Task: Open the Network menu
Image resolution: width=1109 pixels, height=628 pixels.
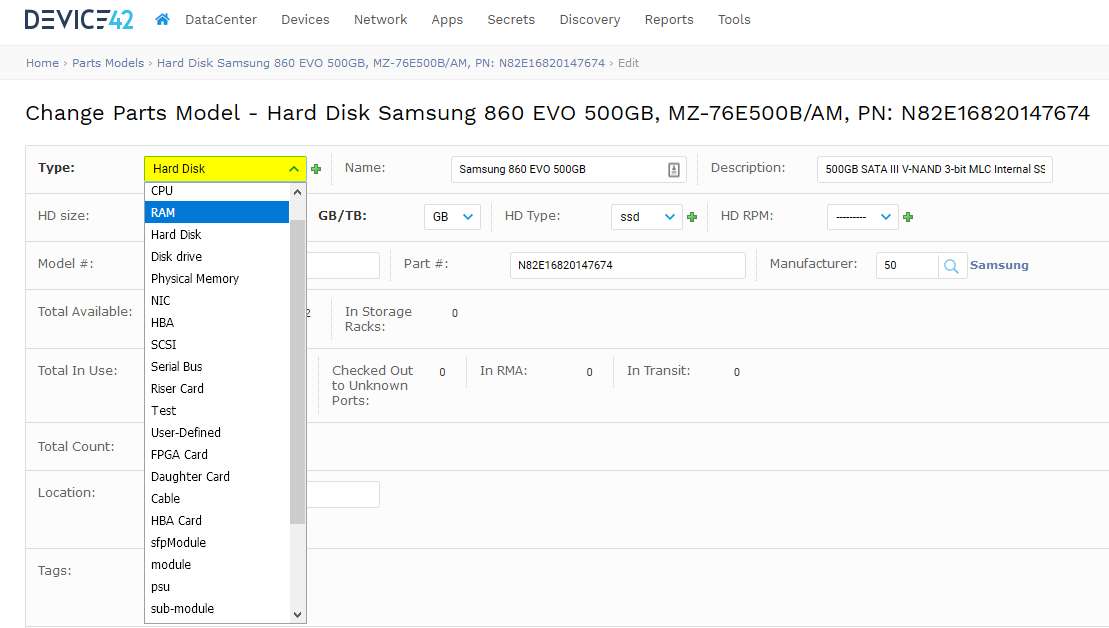Action: click(381, 20)
